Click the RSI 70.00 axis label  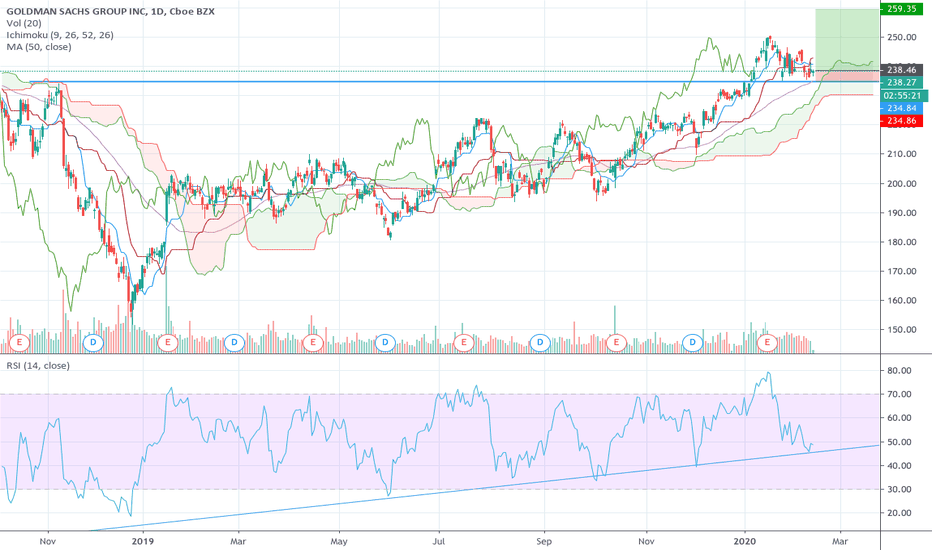coord(899,394)
